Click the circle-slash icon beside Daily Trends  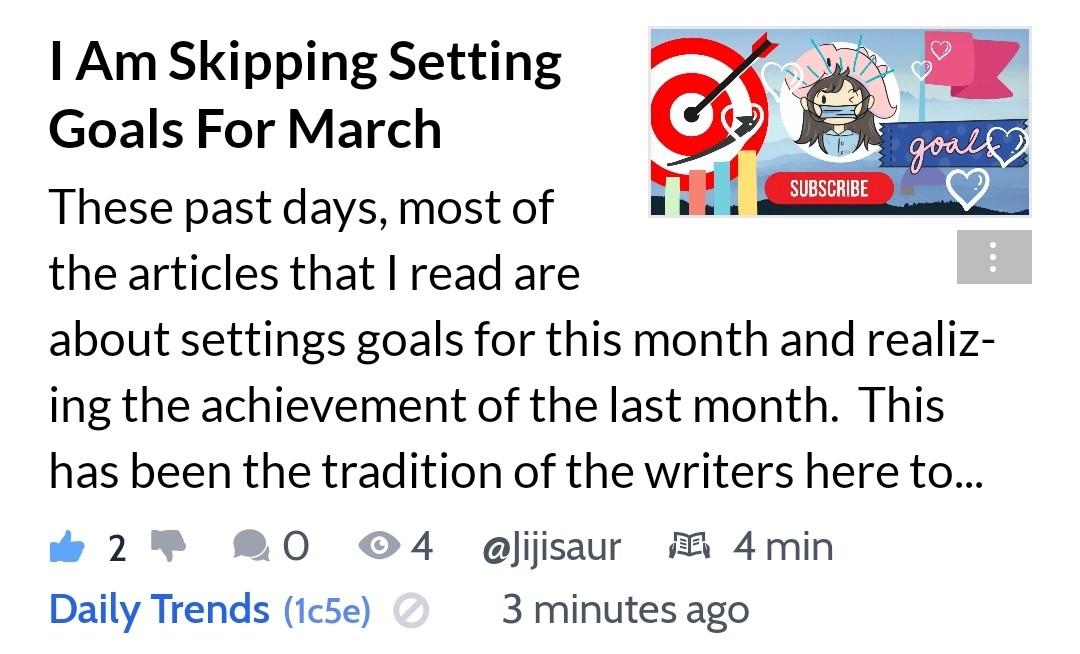pos(411,611)
